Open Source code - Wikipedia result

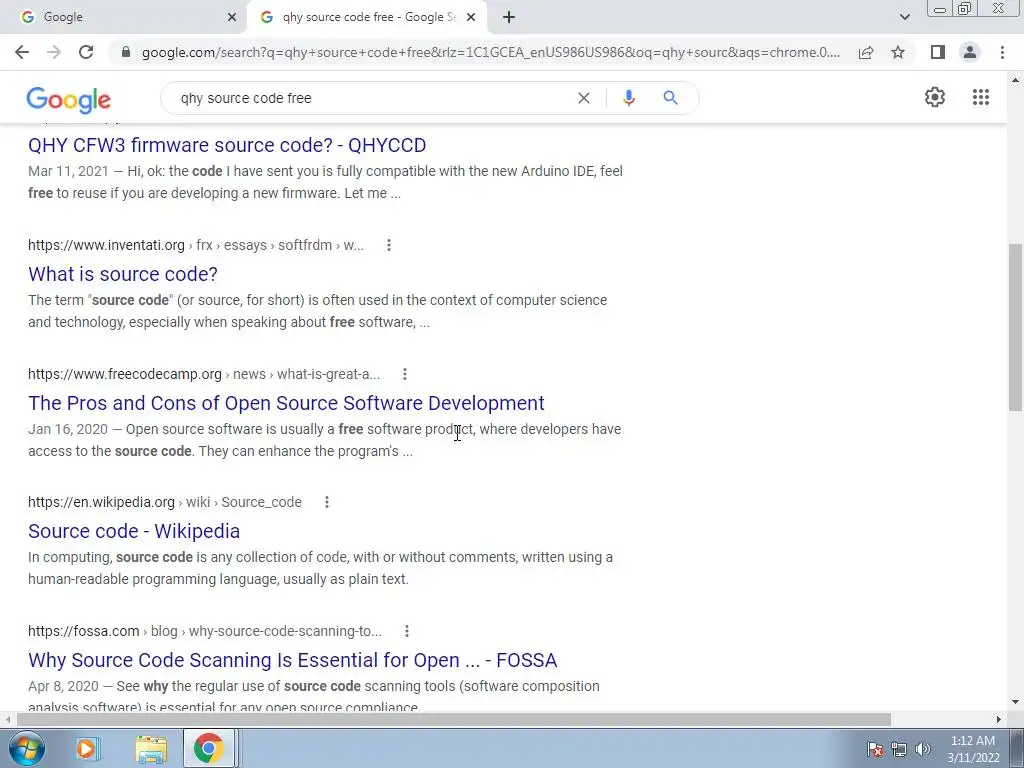click(134, 531)
